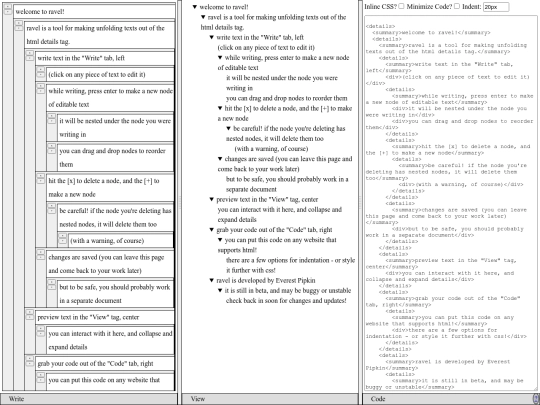Add a node below 'ravel is a tool' with [+]

(x=19, y=28)
